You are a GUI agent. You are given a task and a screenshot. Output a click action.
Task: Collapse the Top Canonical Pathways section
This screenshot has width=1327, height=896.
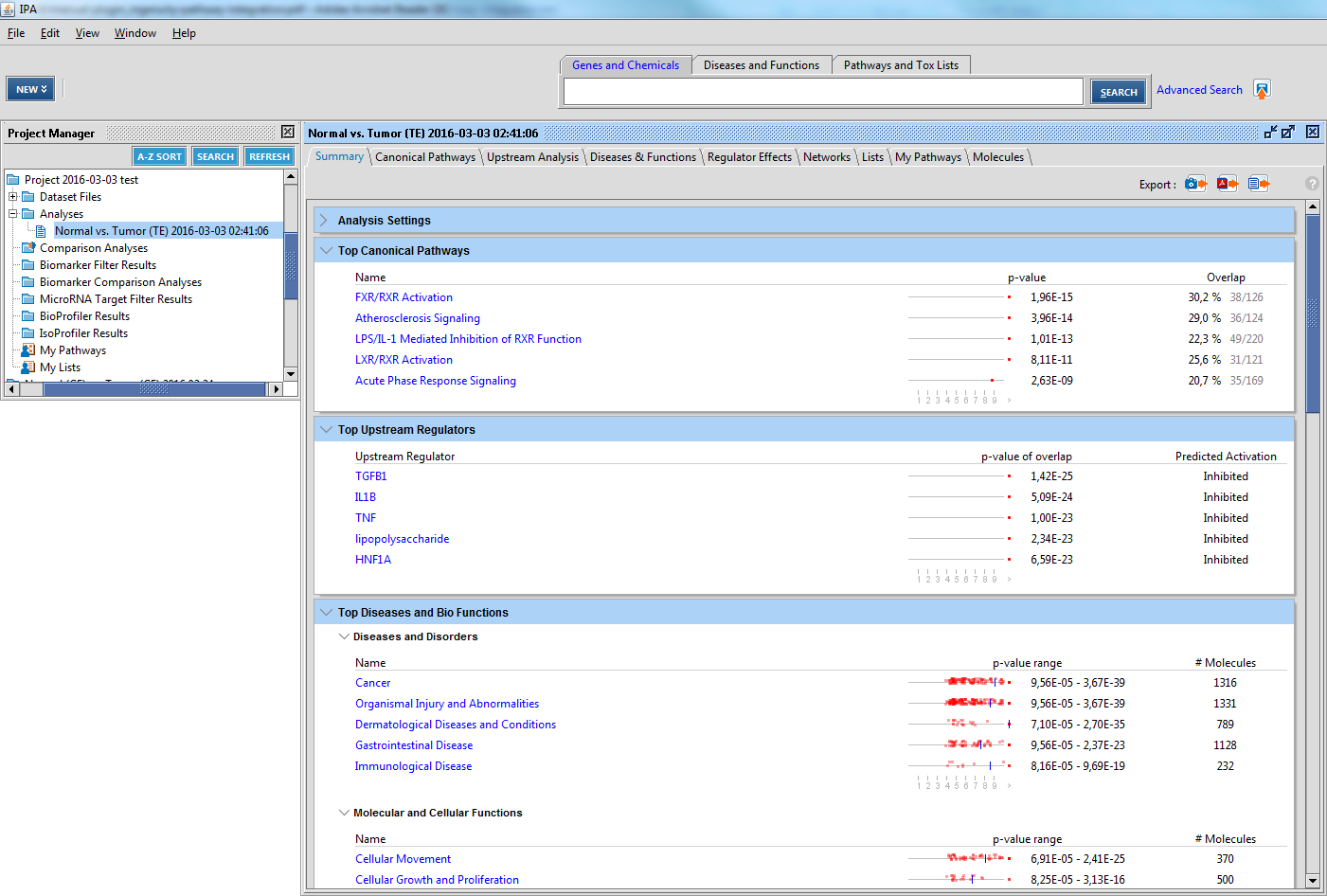point(326,250)
